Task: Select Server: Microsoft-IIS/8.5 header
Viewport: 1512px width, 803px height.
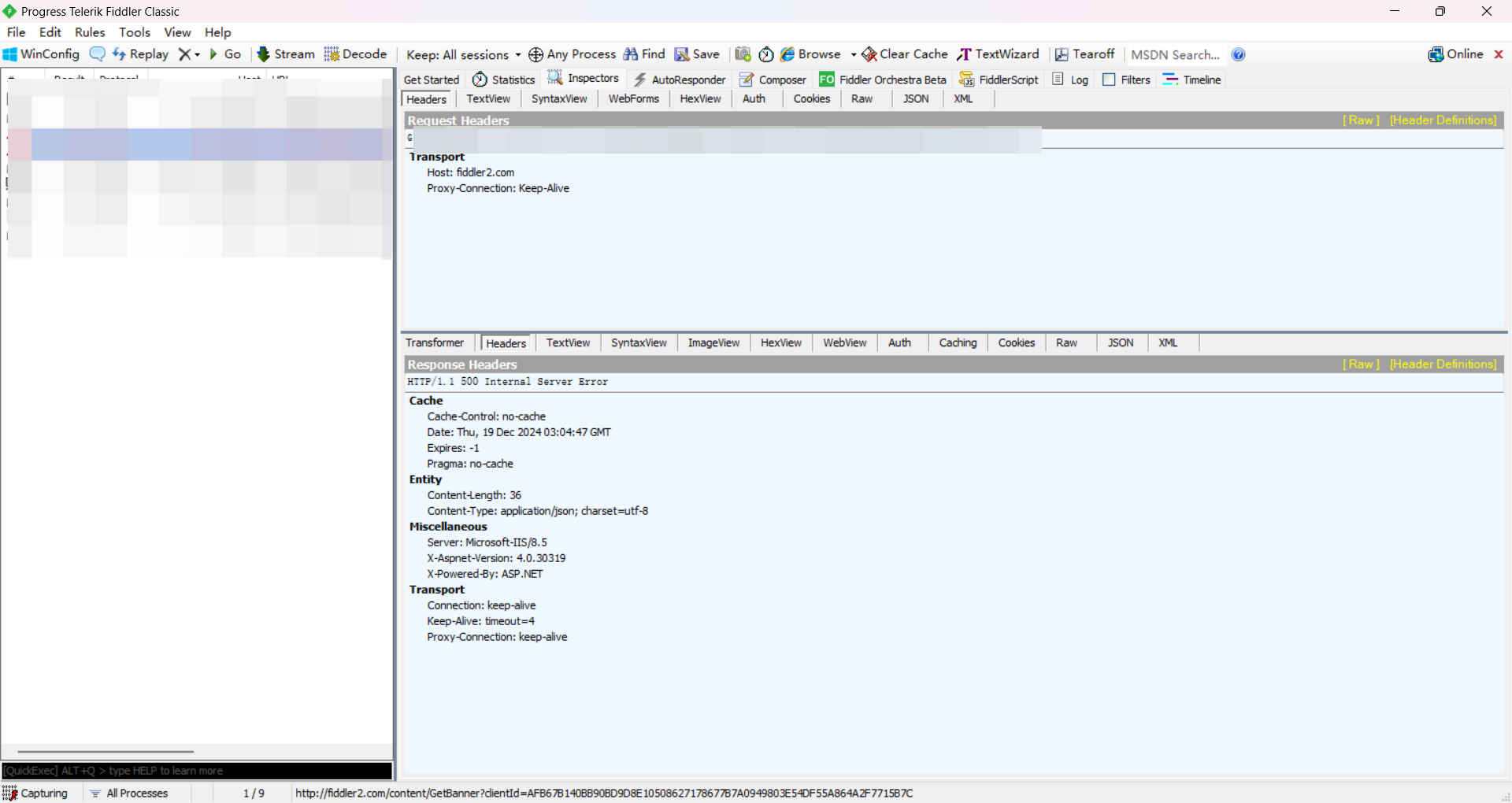Action: point(487,542)
